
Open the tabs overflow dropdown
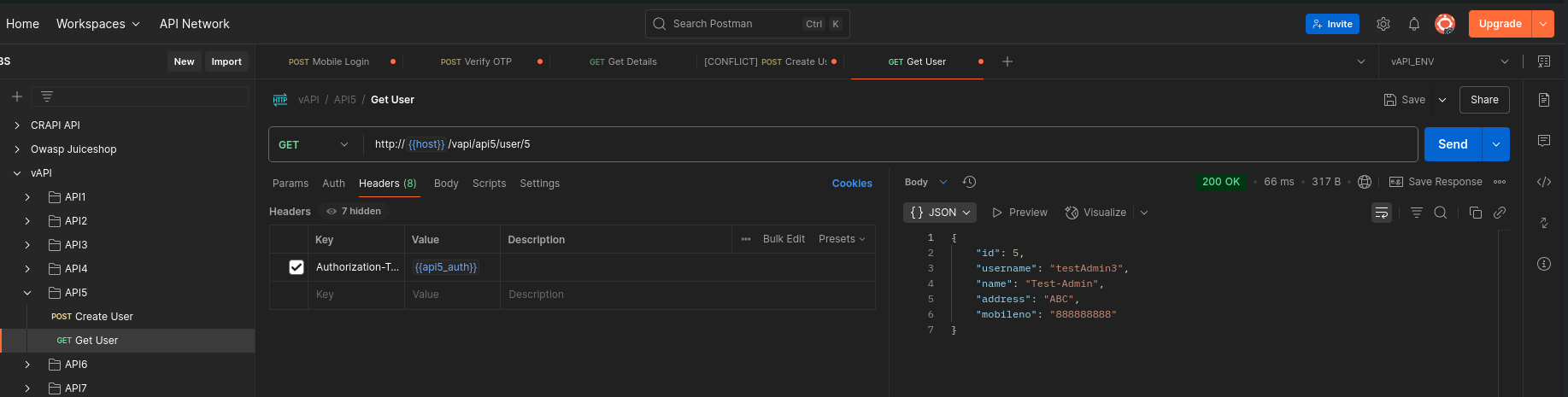pyautogui.click(x=1361, y=61)
